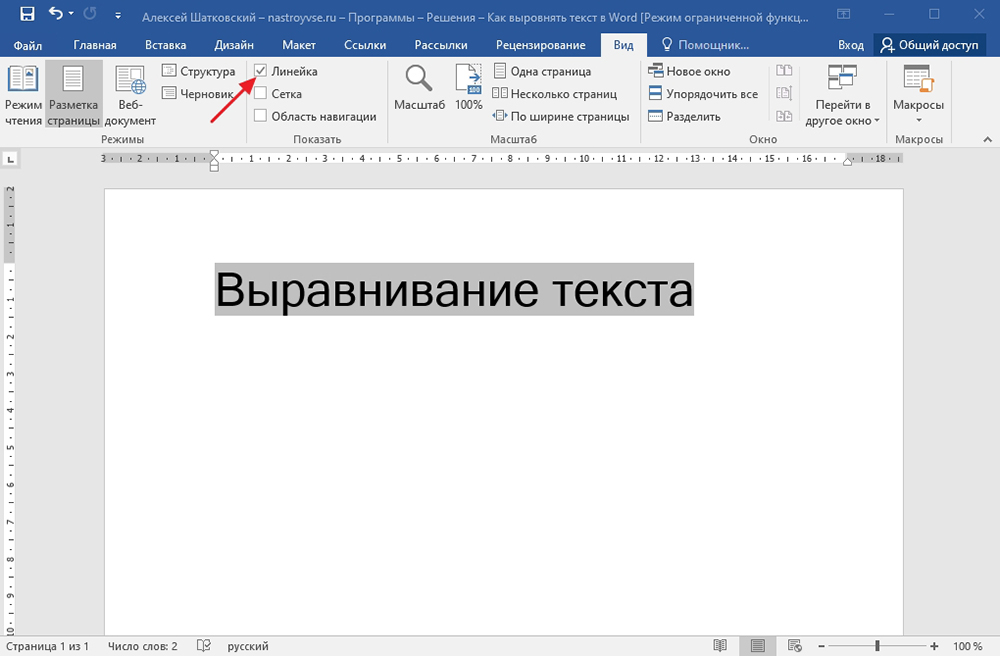This screenshot has height=656, width=1000.
Task: Click the Вход sign-in link
Action: pyautogui.click(x=850, y=45)
